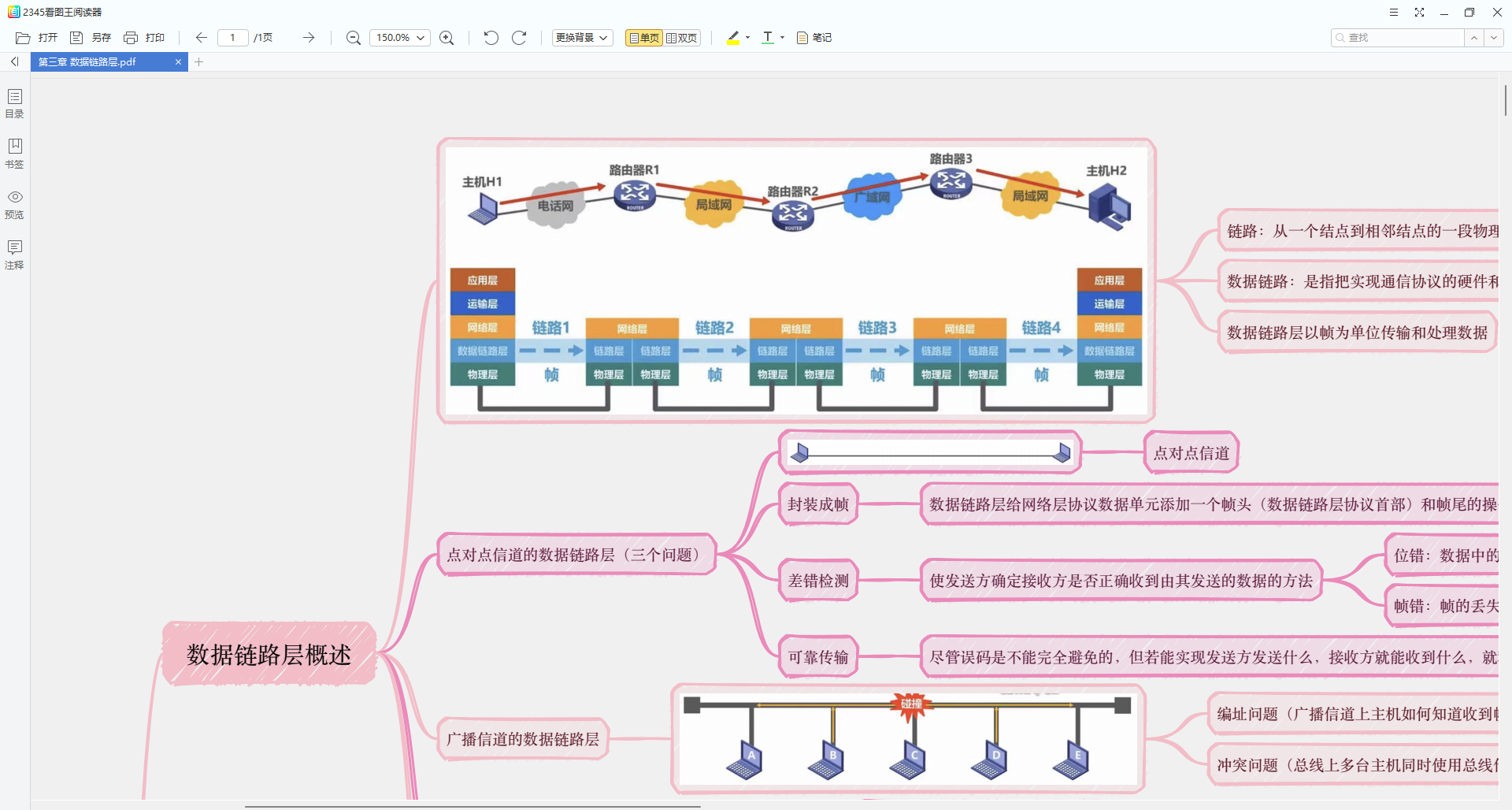Viewport: 1512px width, 810px height.
Task: Click the 打开 (Open) file icon
Action: (24, 38)
